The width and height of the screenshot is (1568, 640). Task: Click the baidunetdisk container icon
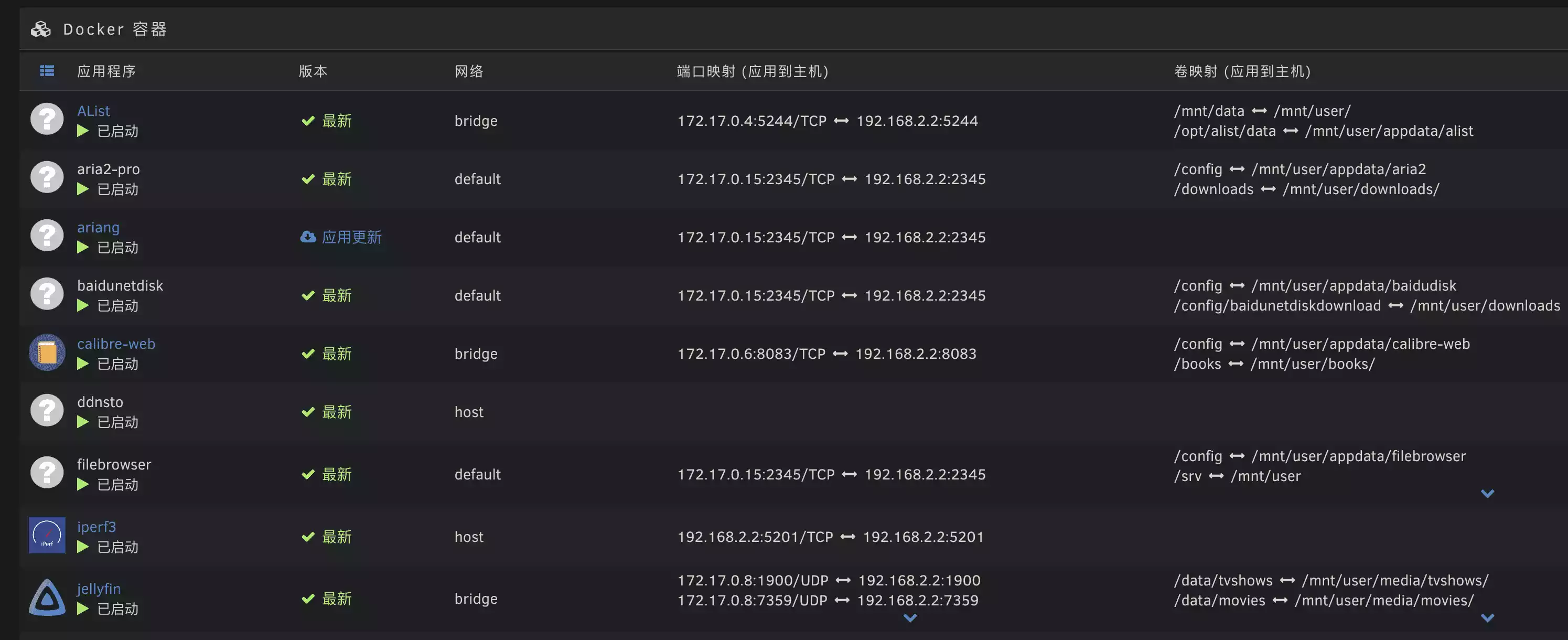47,294
